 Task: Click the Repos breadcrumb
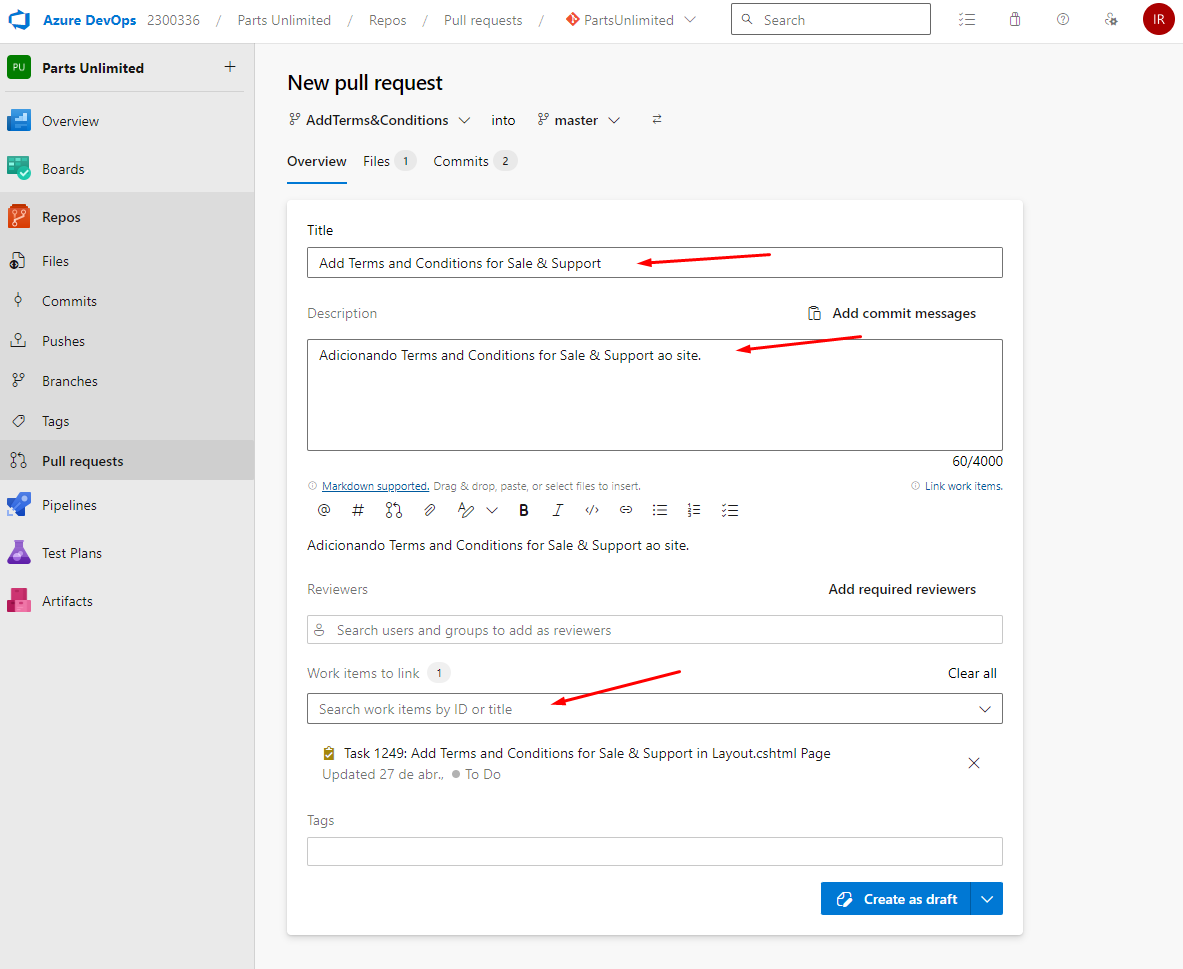[x=388, y=20]
